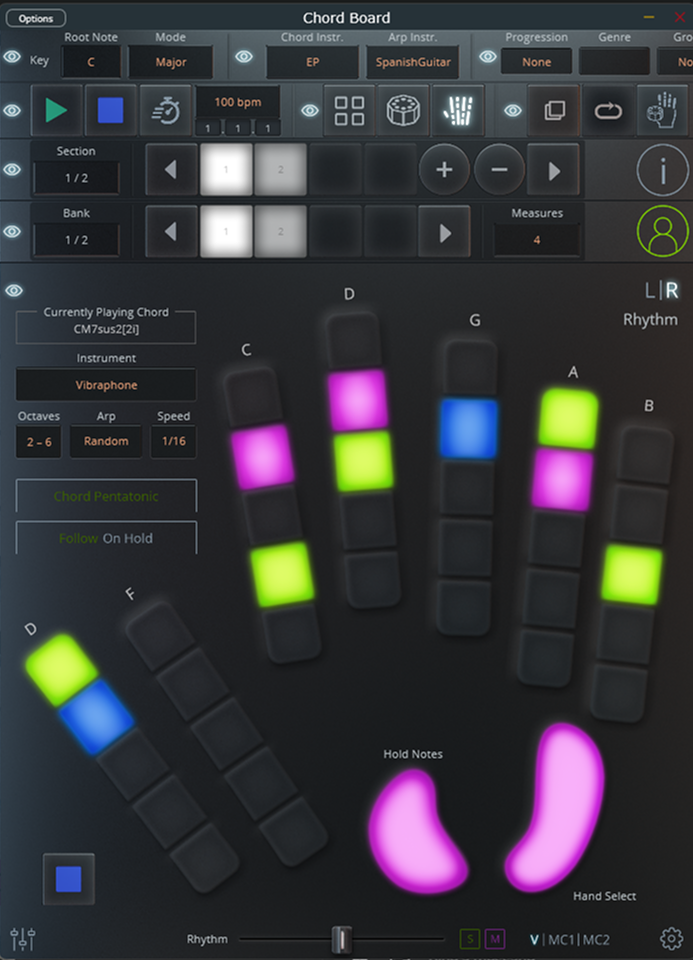The width and height of the screenshot is (693, 960).
Task: Open the green user profile icon
Action: 662,231
